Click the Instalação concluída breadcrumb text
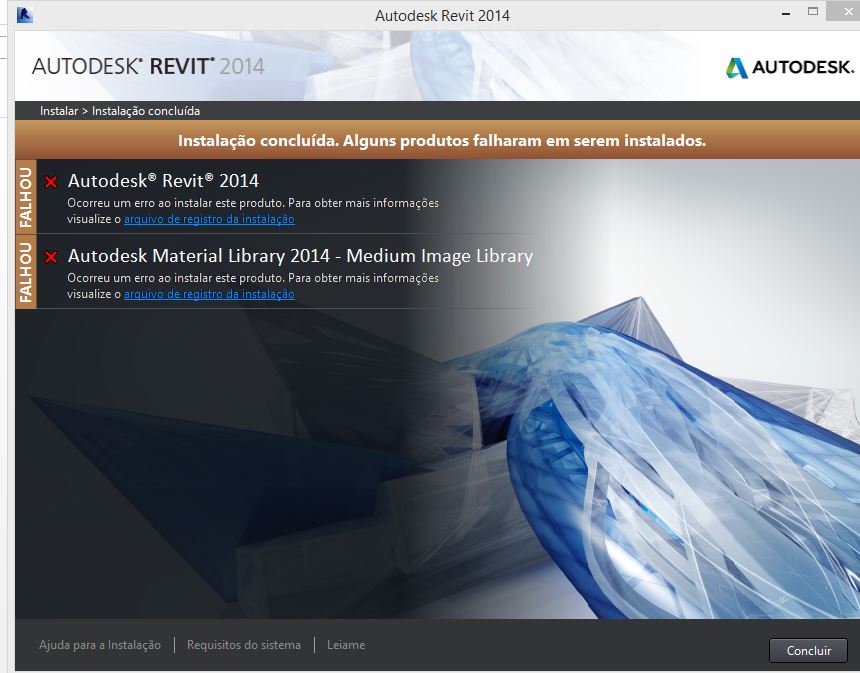 point(146,111)
